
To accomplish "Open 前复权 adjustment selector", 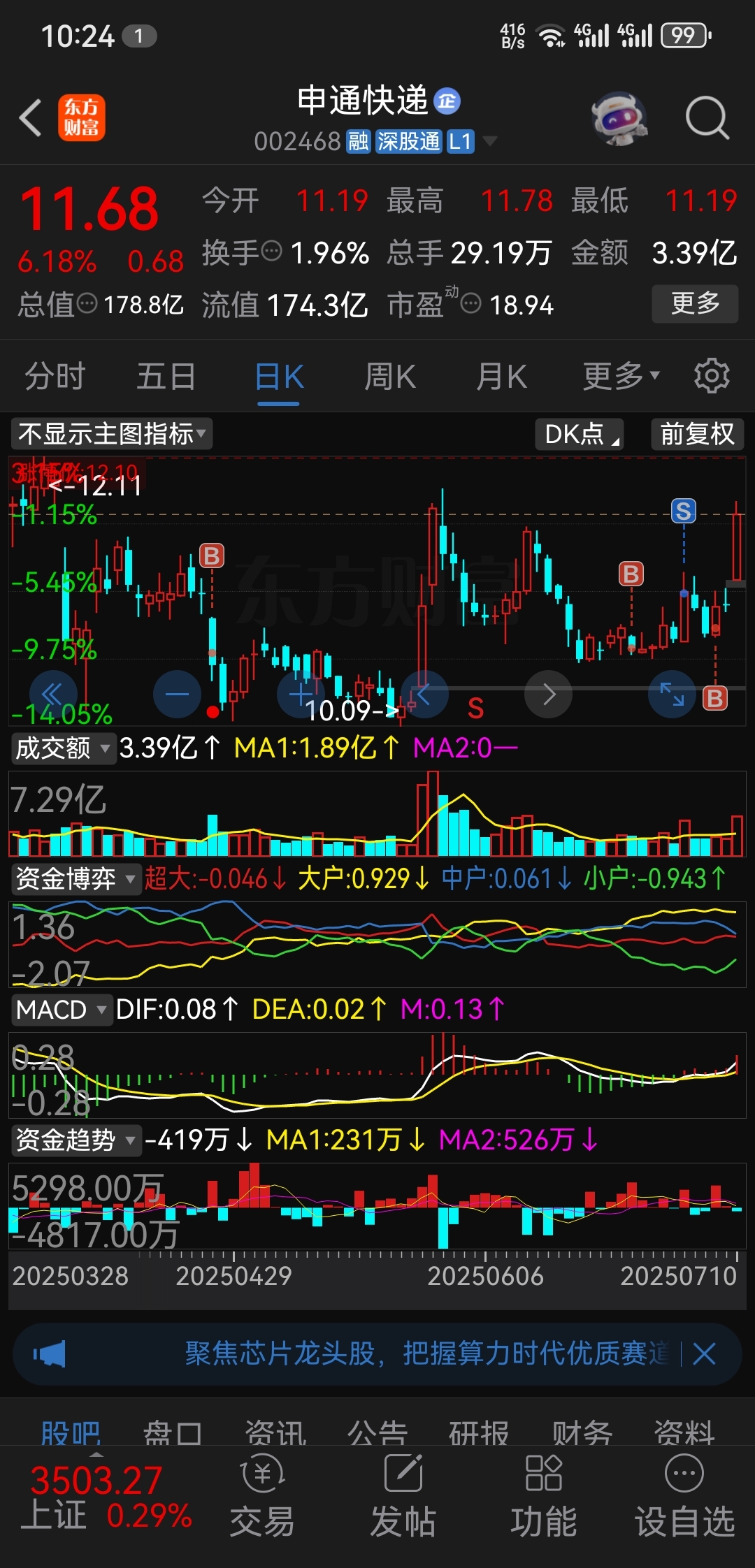I will tap(697, 434).
